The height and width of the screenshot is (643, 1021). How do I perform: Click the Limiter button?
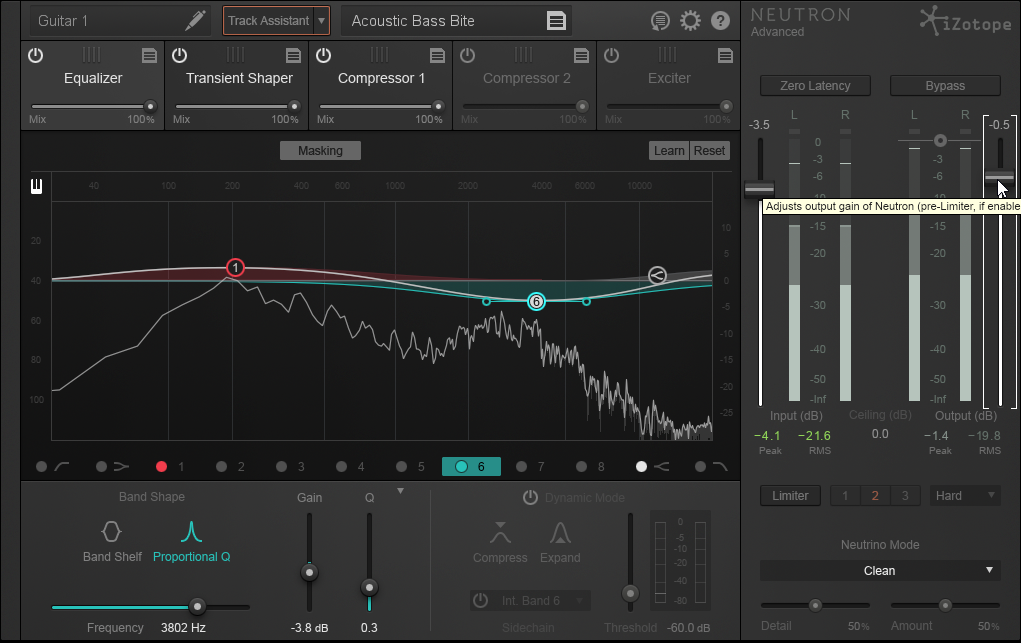[x=790, y=496]
